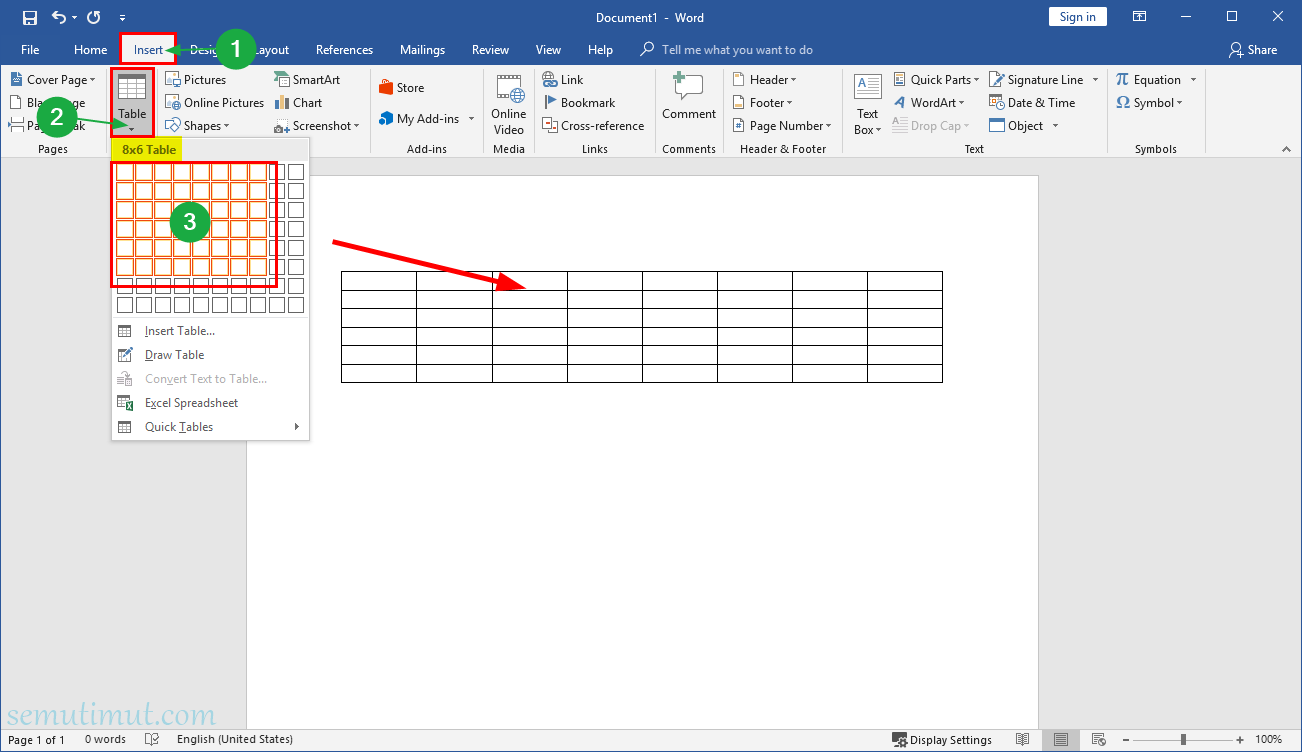Open the Text Box gallery
Viewport: 1302px width, 752px height.
(867, 104)
